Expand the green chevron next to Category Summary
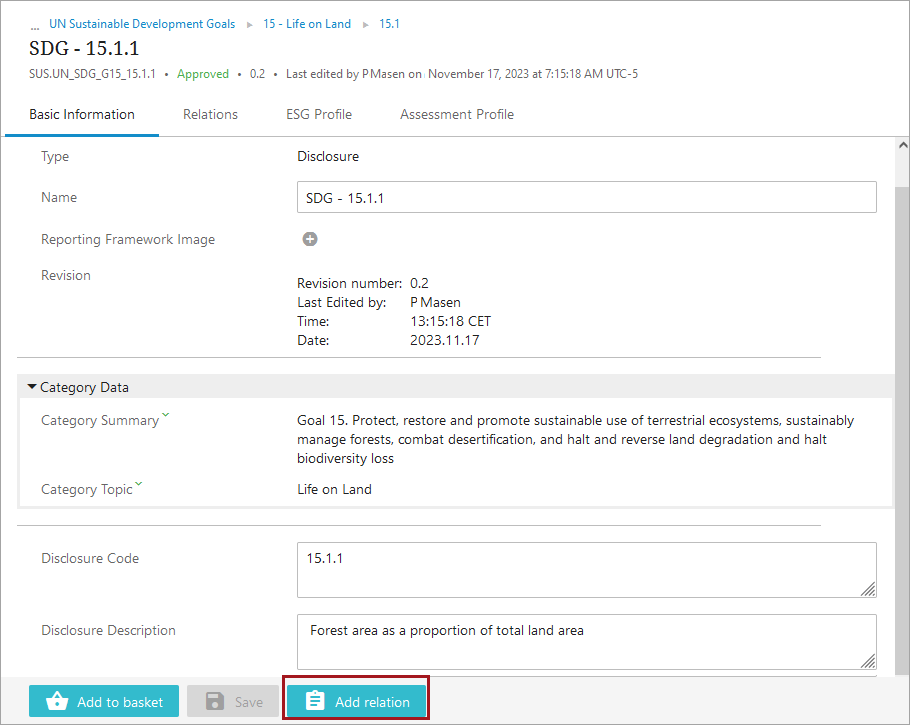This screenshot has width=910, height=725. point(166,416)
